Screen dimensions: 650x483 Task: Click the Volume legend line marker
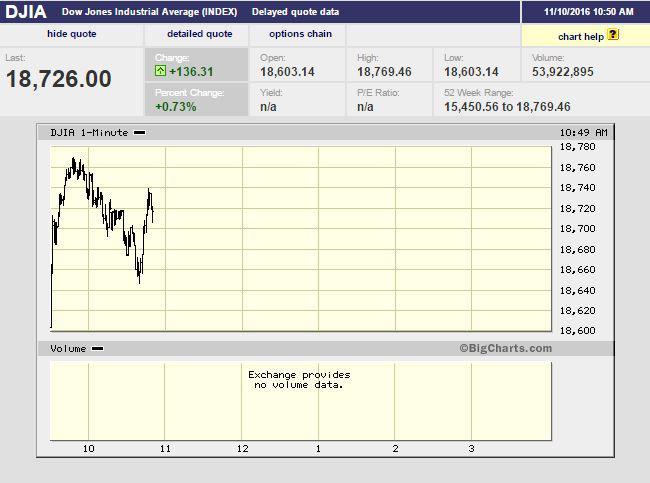(97, 349)
